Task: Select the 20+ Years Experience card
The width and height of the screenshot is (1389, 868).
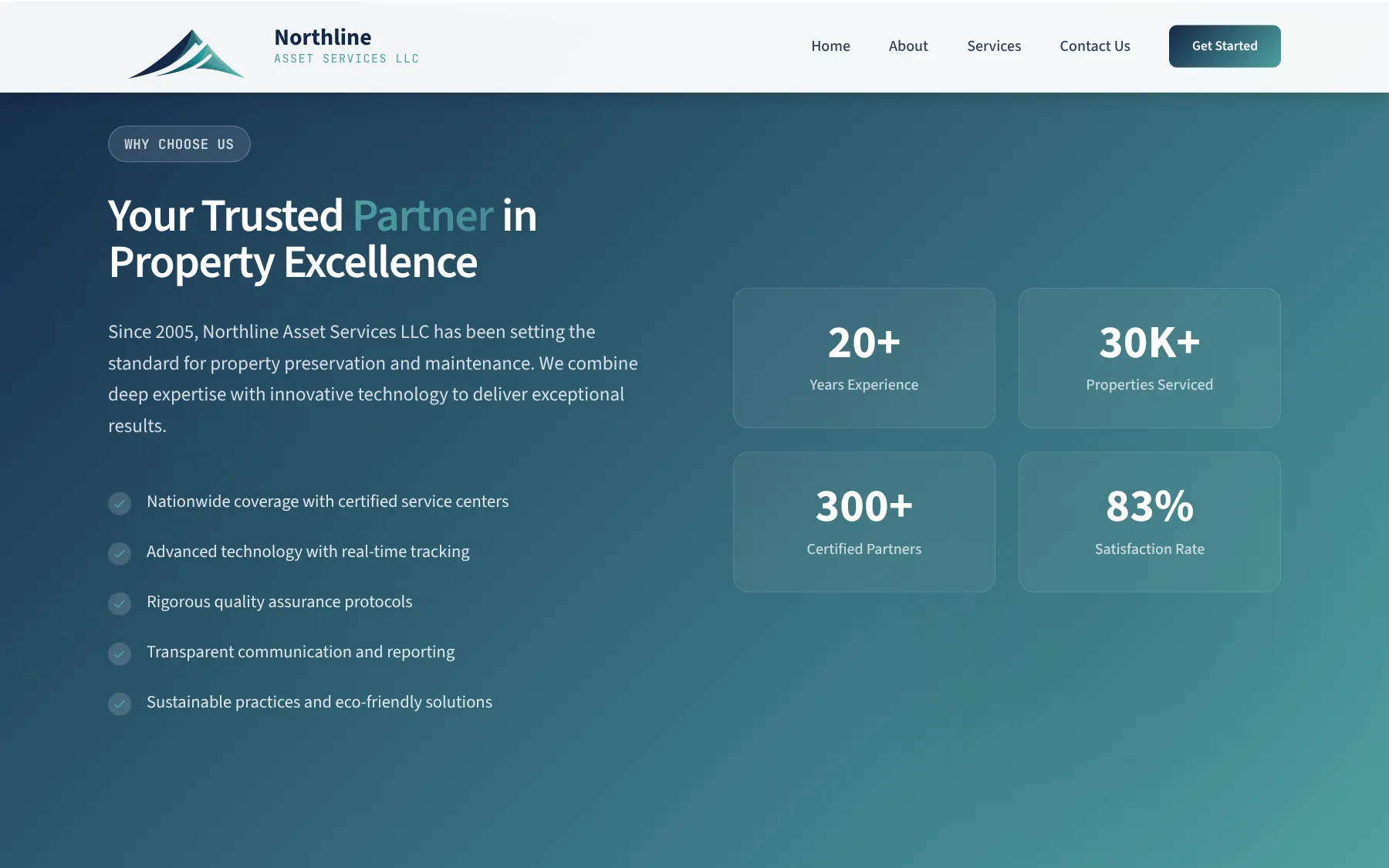Action: pos(864,358)
